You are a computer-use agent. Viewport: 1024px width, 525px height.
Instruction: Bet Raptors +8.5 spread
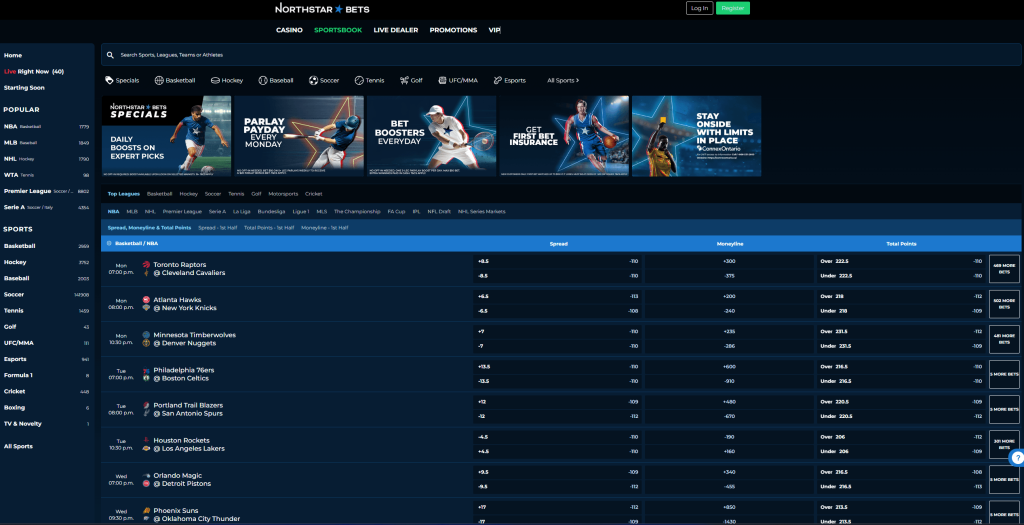557,261
